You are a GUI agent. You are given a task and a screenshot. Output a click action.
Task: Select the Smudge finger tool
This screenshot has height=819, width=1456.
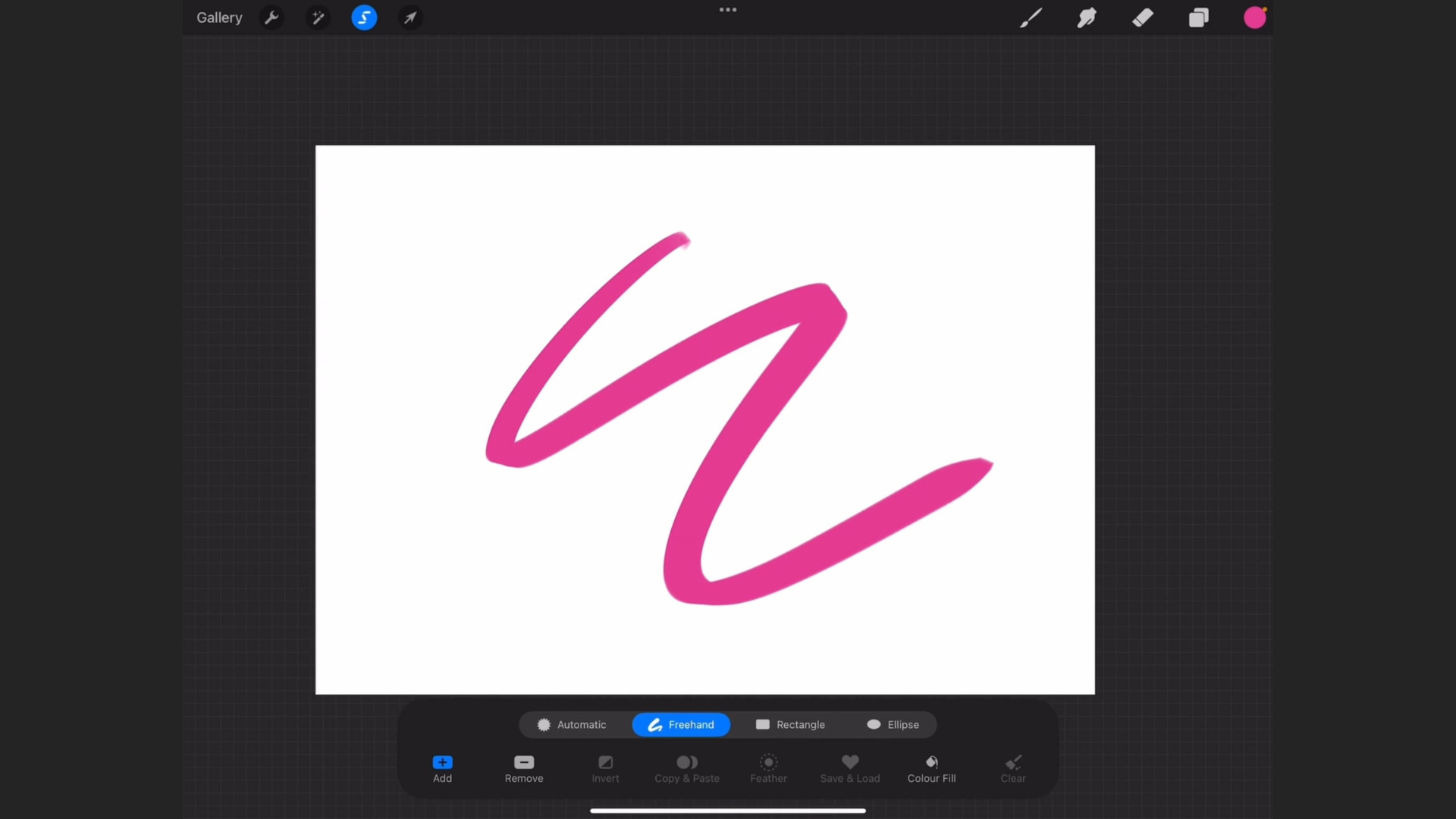coord(1087,17)
